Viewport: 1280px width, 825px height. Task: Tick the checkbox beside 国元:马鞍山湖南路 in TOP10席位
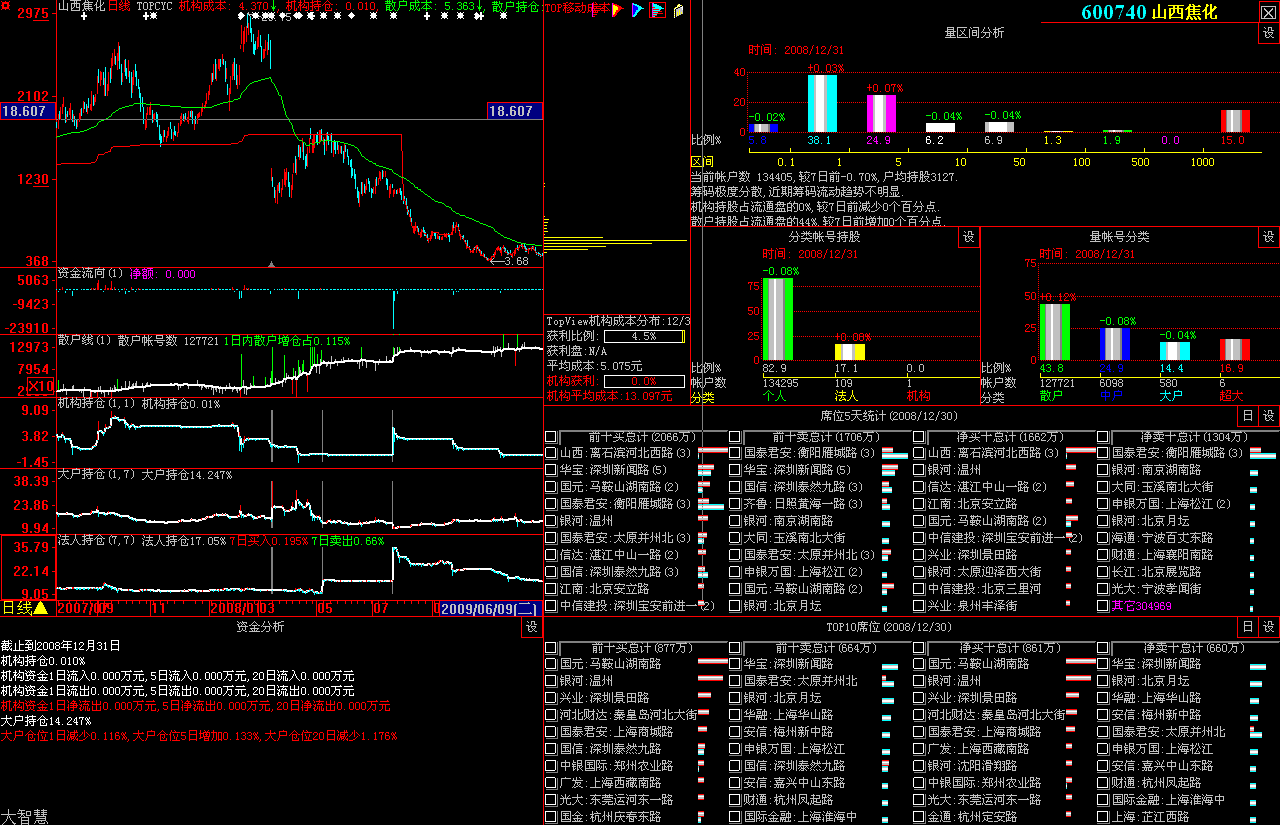coord(551,664)
